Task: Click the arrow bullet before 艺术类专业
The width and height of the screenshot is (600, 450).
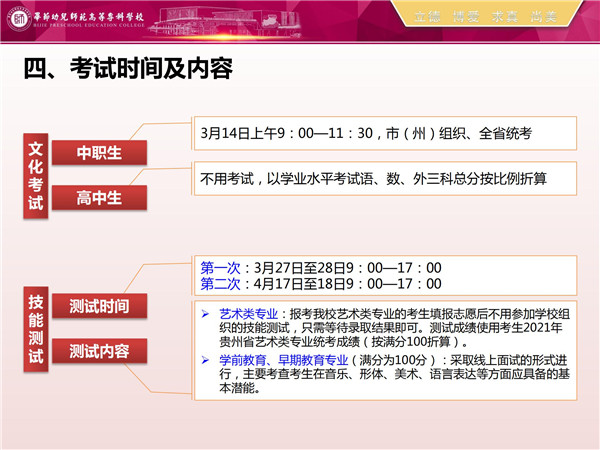Action: click(x=205, y=314)
